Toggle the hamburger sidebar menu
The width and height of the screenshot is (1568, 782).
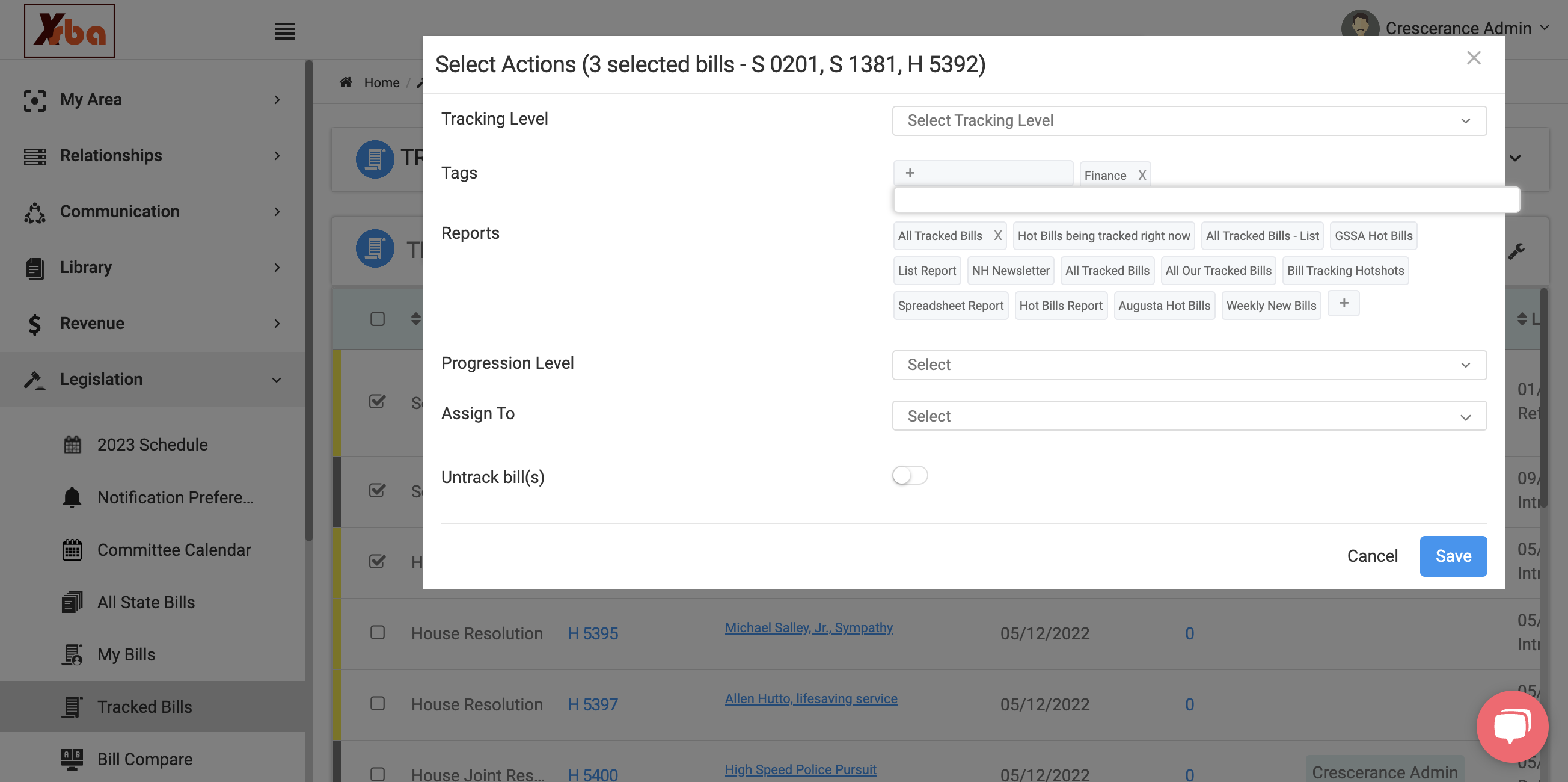(x=284, y=31)
